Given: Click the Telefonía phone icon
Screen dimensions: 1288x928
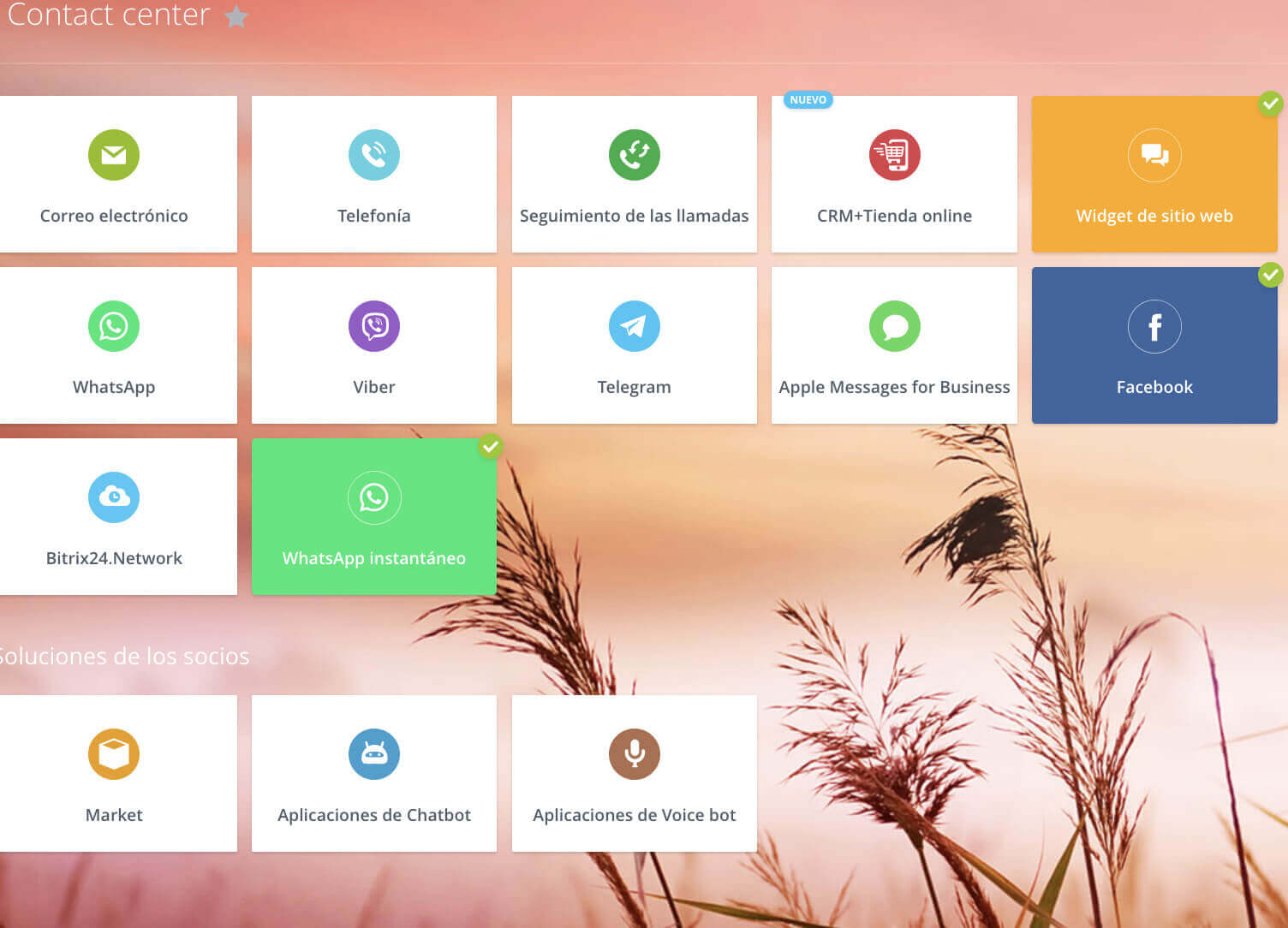Looking at the screenshot, I should (373, 155).
